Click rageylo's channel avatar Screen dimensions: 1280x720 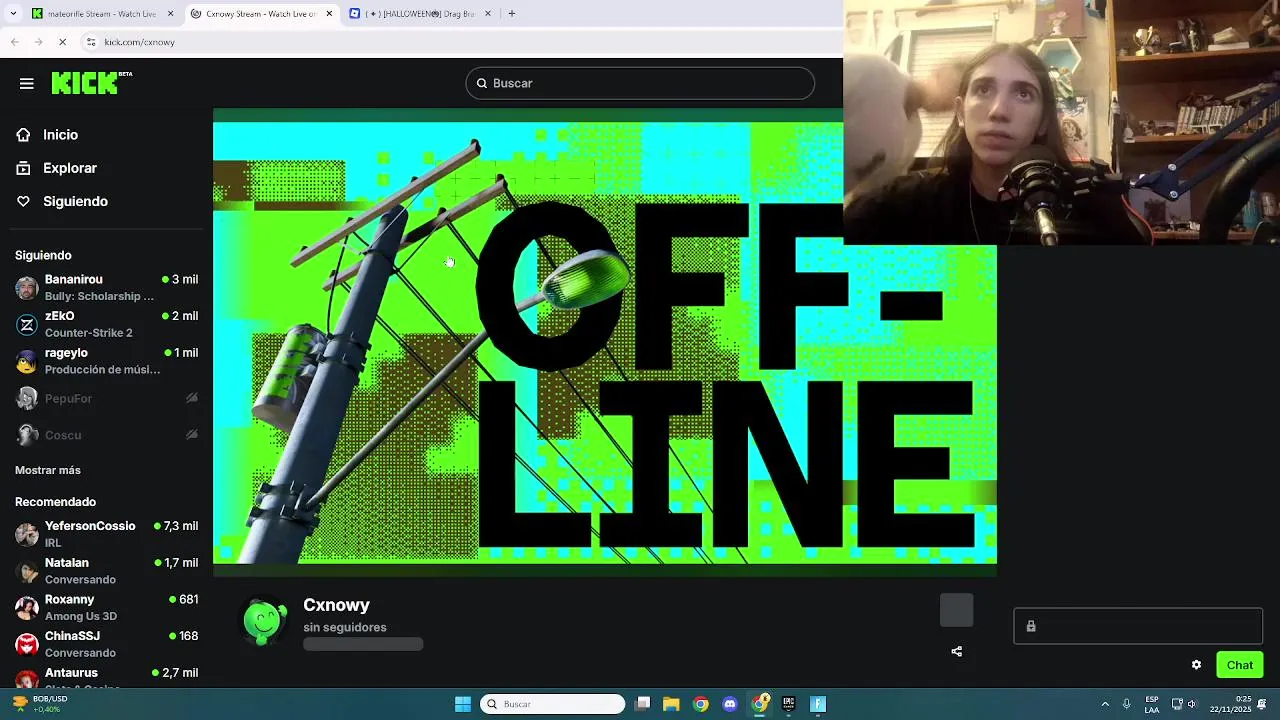[27, 361]
